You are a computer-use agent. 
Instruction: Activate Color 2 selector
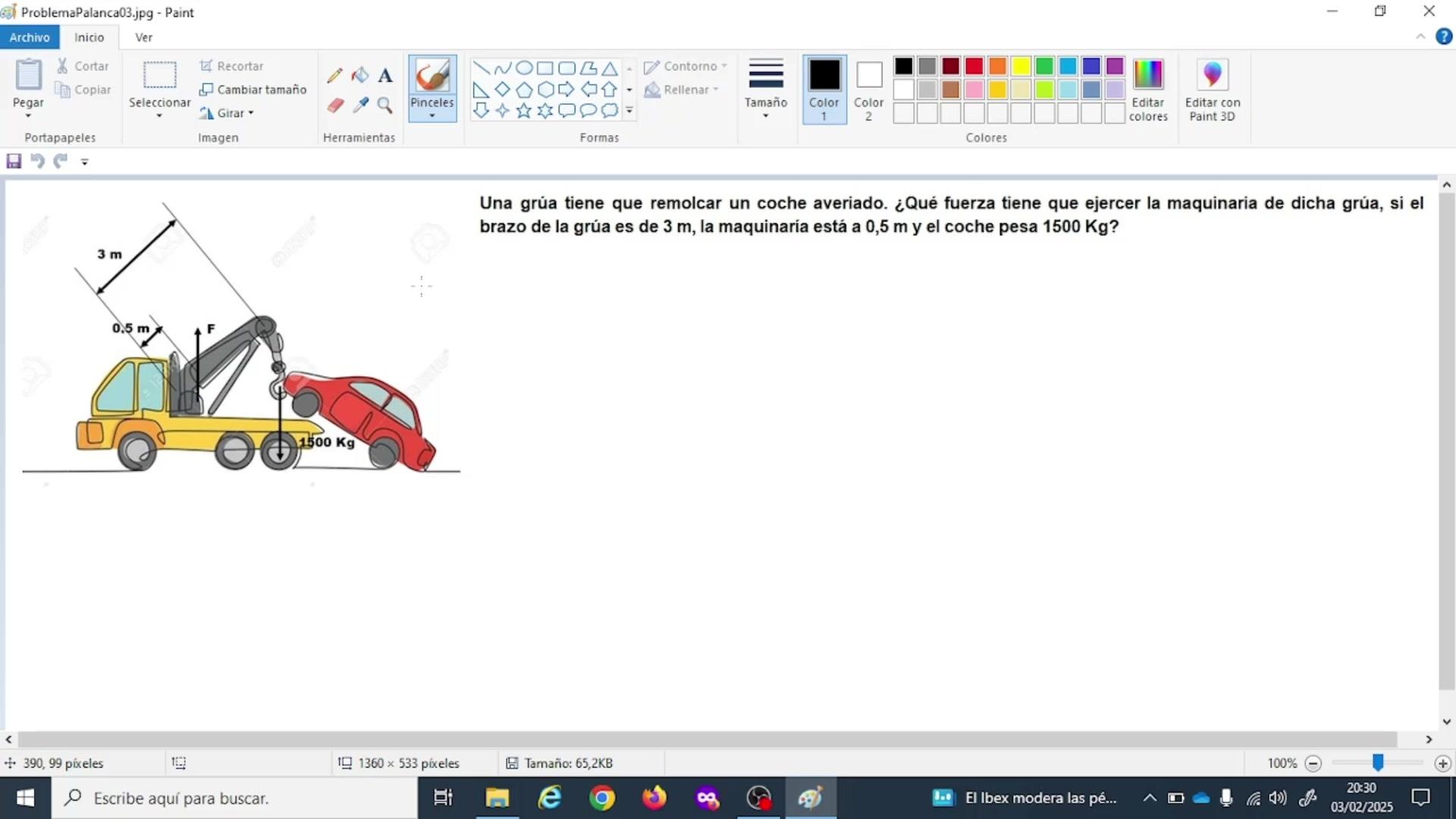868,89
